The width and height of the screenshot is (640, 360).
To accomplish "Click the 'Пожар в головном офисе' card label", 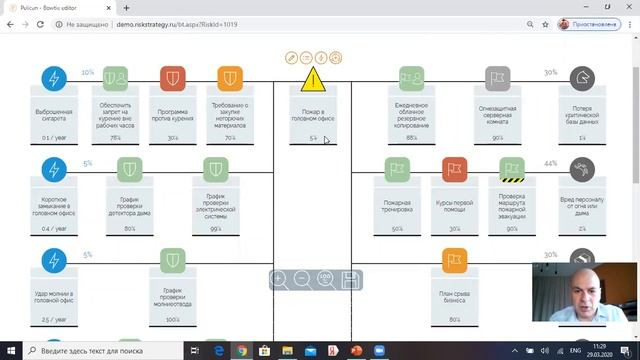I will [x=313, y=115].
